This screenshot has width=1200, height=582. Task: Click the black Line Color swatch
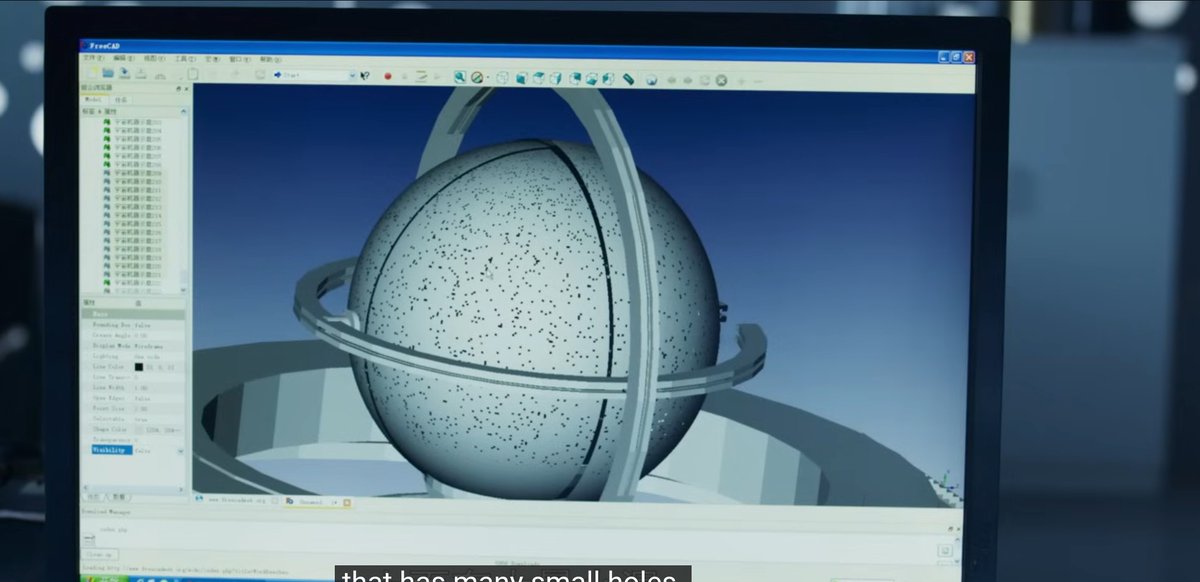pyautogui.click(x=138, y=367)
